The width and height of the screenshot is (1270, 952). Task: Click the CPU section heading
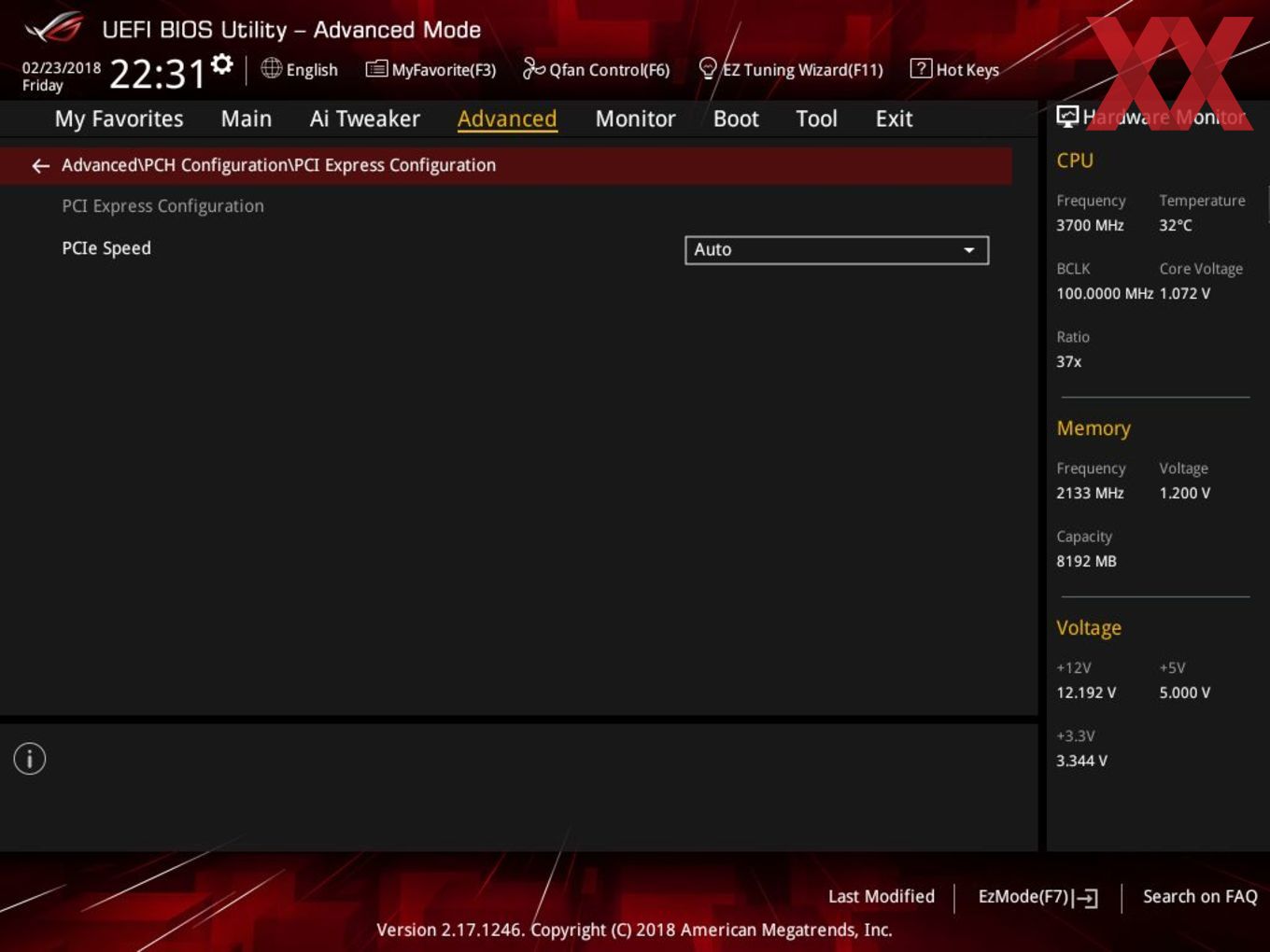(x=1075, y=161)
